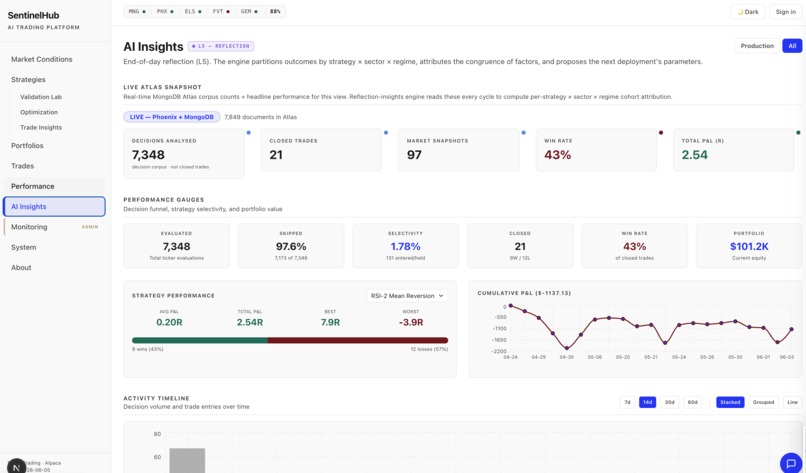
Task: Click the Market Snapshots 97 card
Action: (x=459, y=150)
